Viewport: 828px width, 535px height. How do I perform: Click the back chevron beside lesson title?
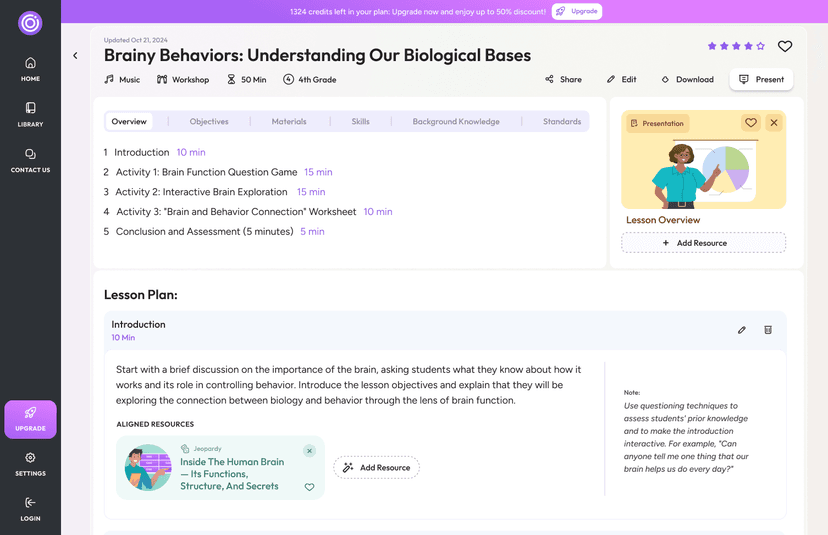(x=75, y=56)
